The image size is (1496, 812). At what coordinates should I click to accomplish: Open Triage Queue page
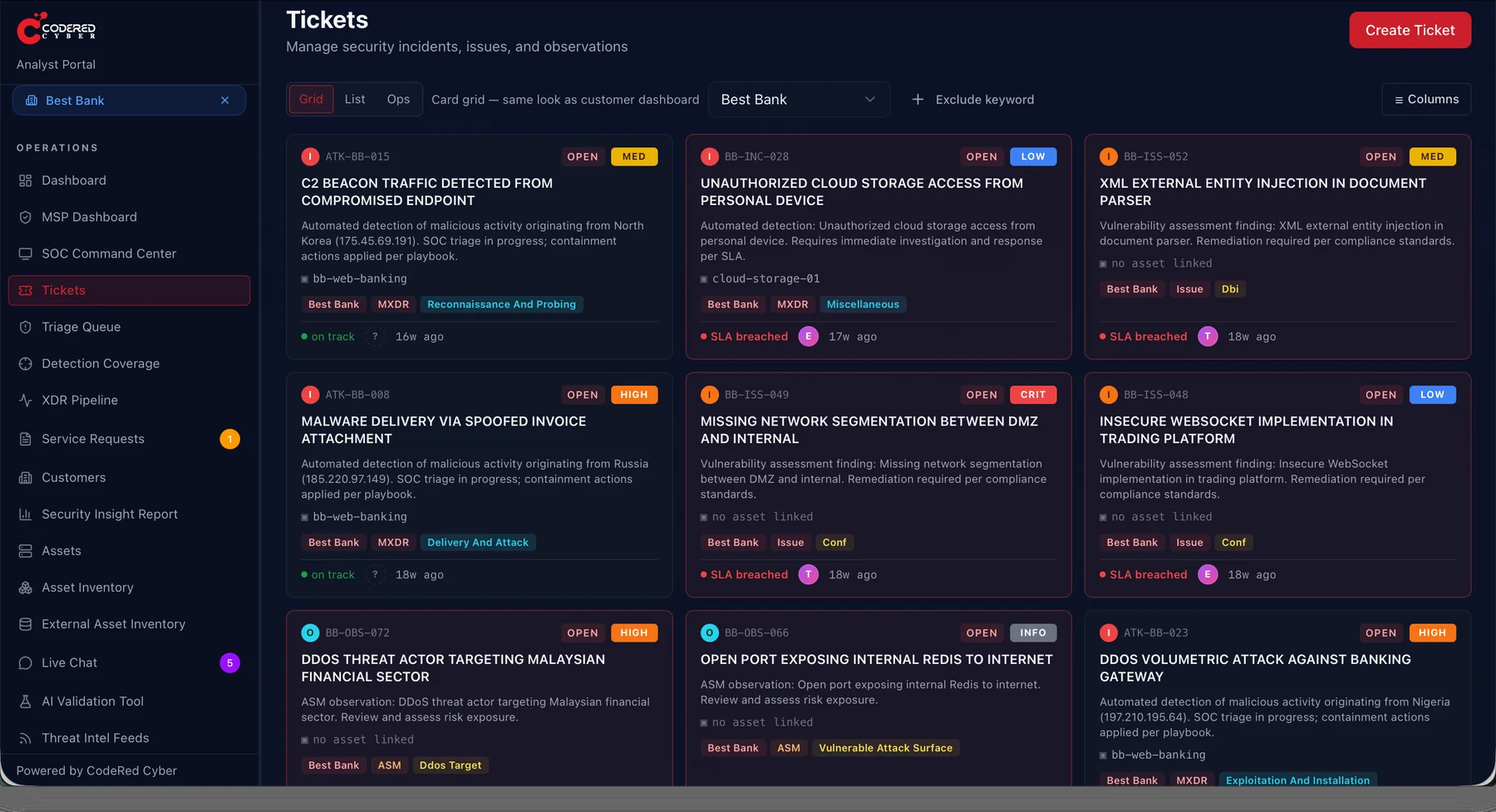click(x=129, y=327)
